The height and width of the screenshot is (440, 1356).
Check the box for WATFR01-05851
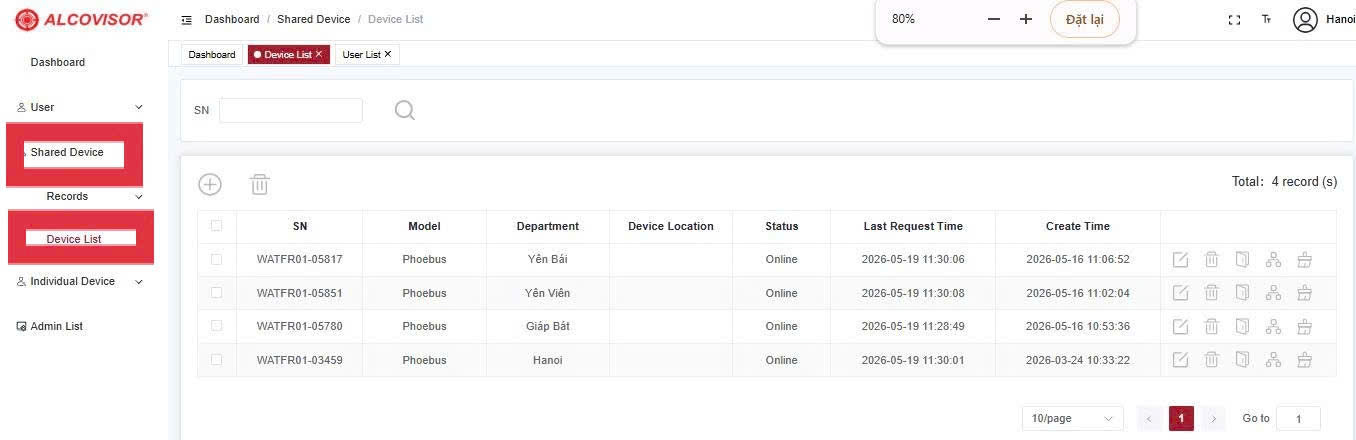[x=216, y=293]
